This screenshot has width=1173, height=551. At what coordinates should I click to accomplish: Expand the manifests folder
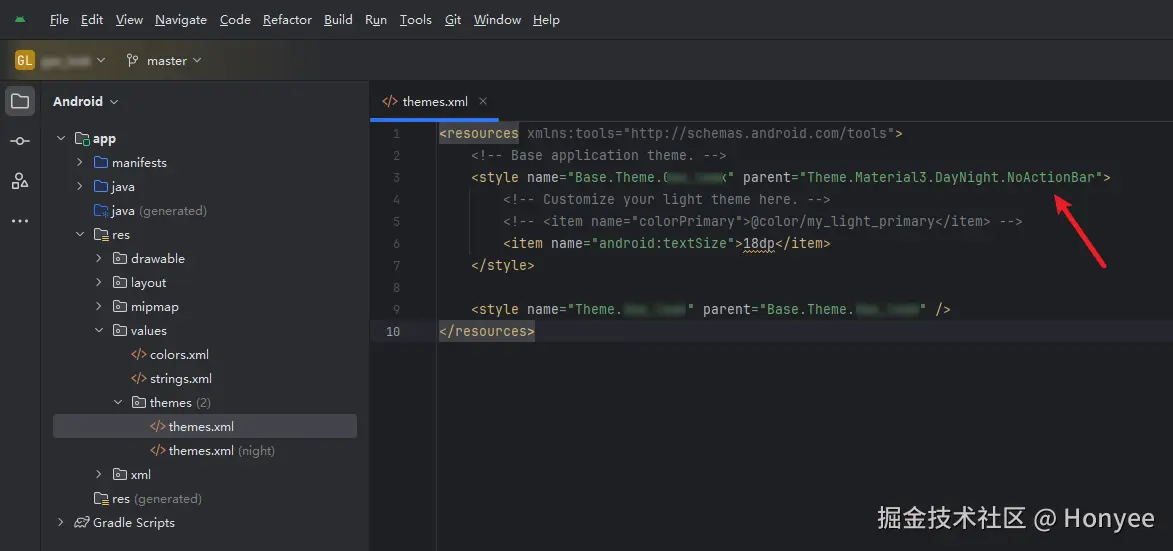pyautogui.click(x=79, y=163)
